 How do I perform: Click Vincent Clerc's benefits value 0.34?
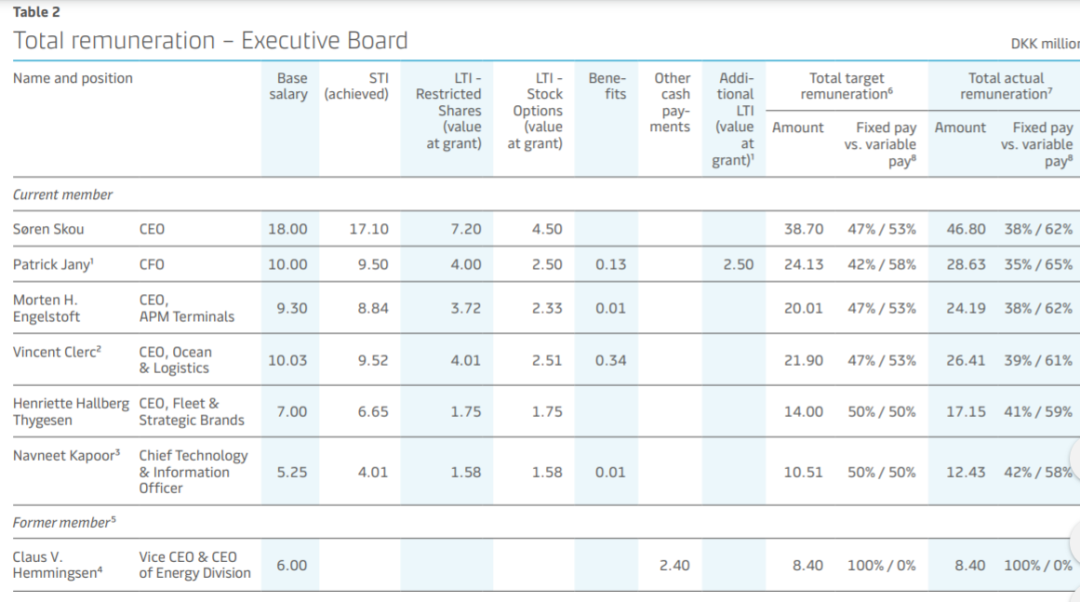[610, 360]
